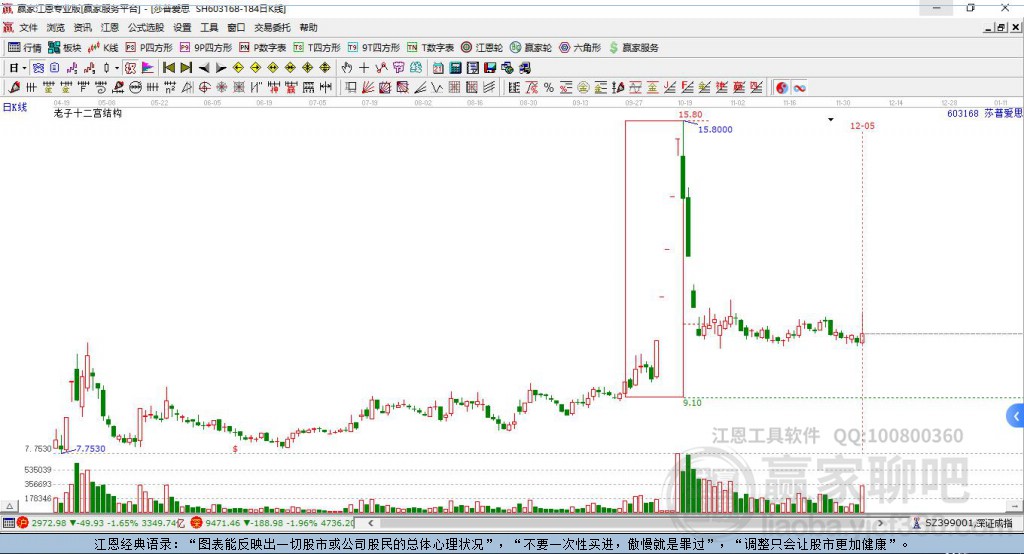Select the zigzag wave line tool
This screenshot has height=554, width=1024.
[437, 88]
